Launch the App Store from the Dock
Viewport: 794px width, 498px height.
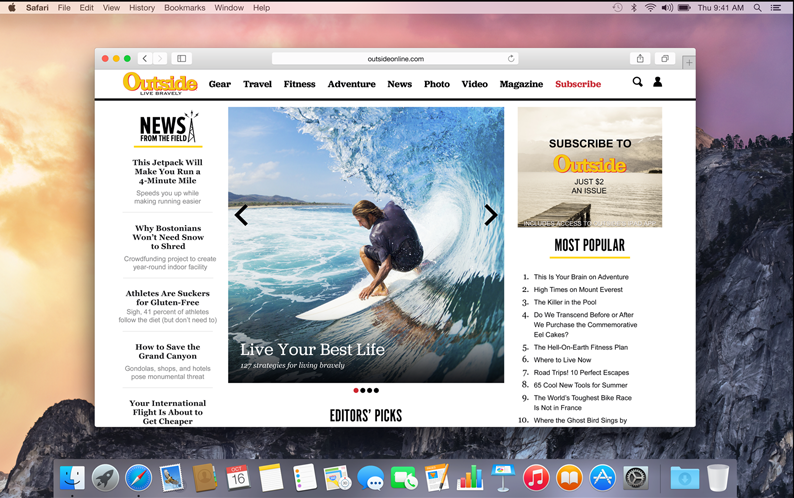click(602, 478)
